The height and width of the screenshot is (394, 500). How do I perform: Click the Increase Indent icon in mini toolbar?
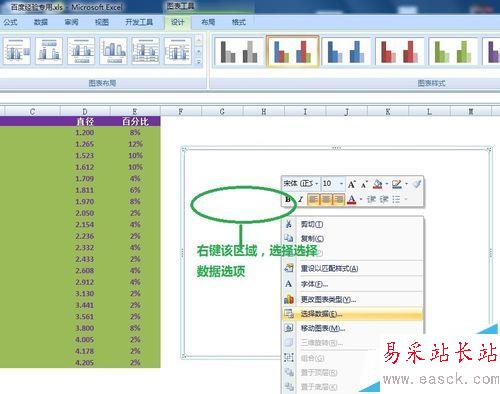point(384,199)
